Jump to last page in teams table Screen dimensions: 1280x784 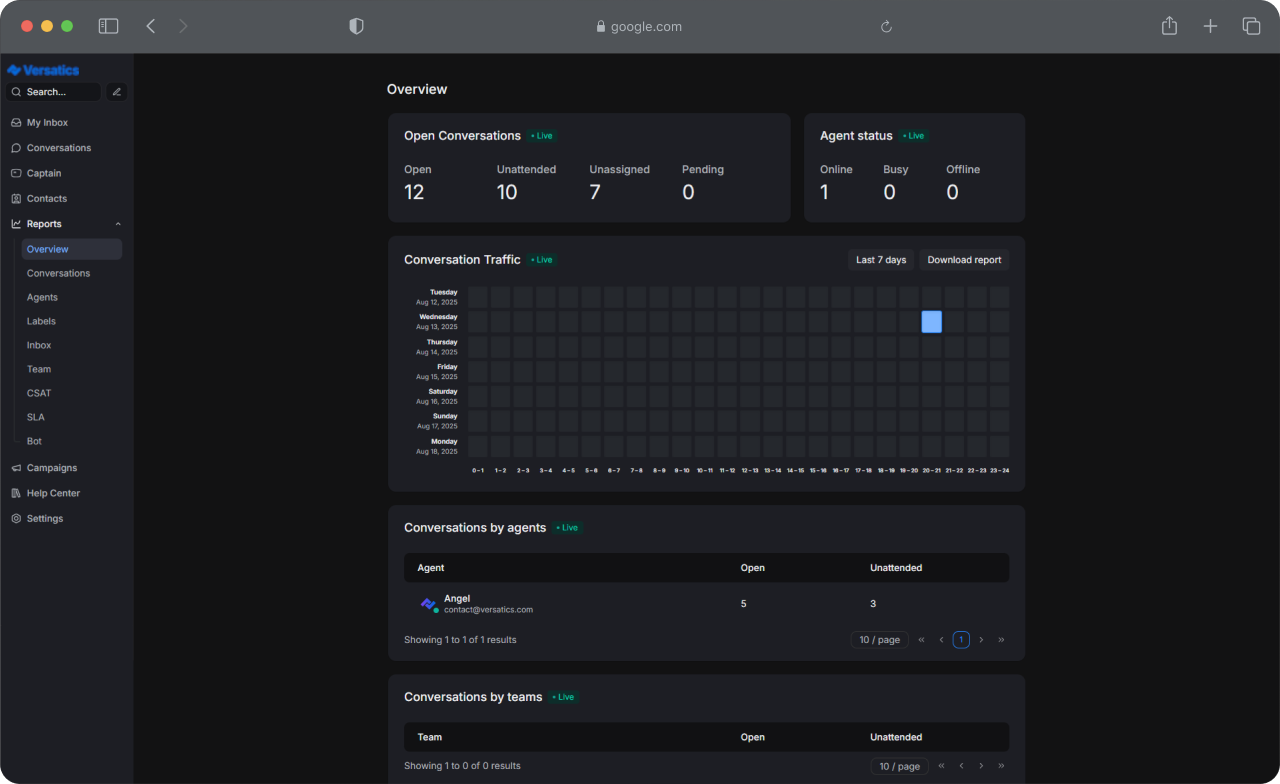point(1001,766)
